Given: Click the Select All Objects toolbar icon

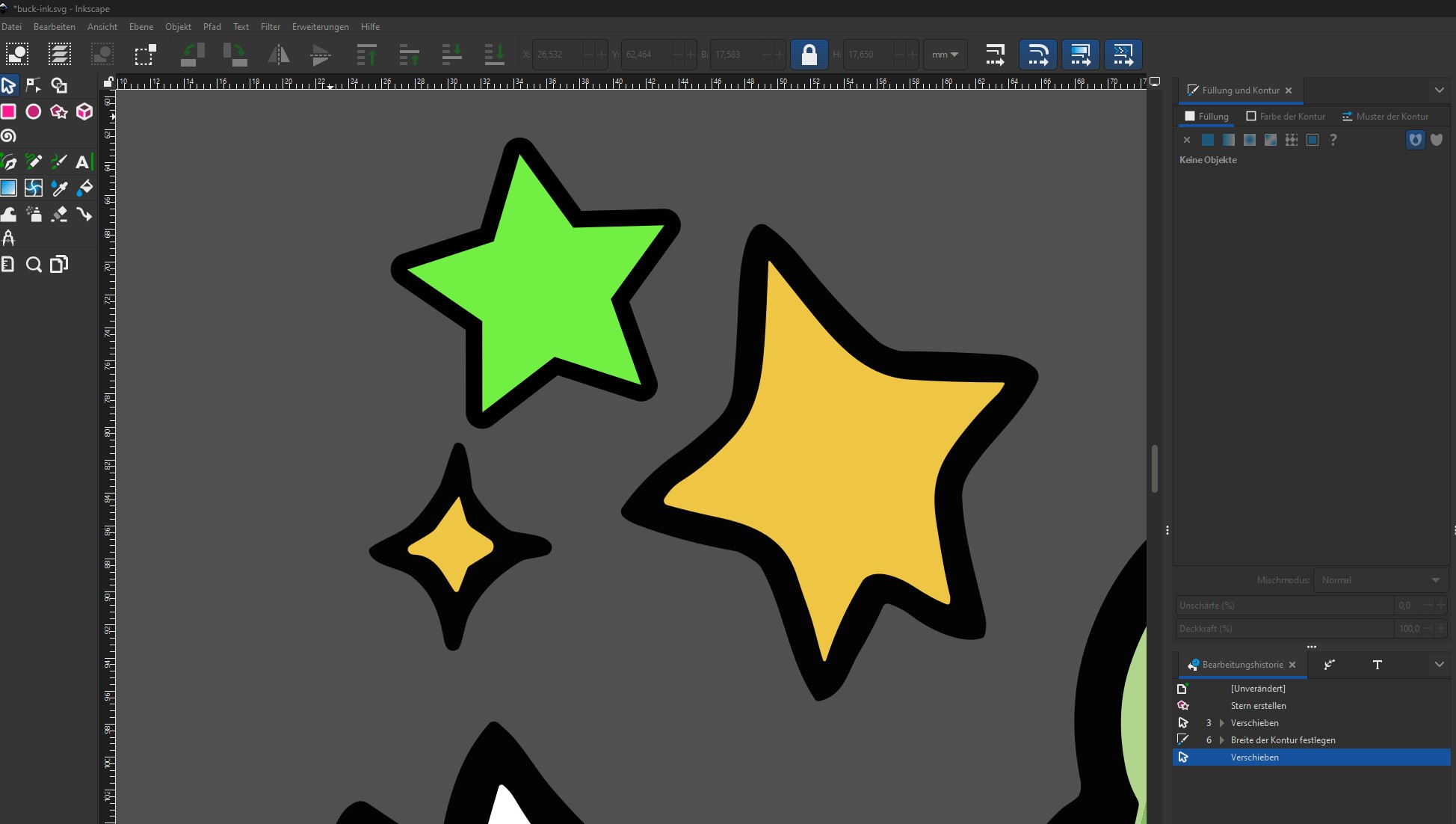Looking at the screenshot, I should [x=16, y=55].
